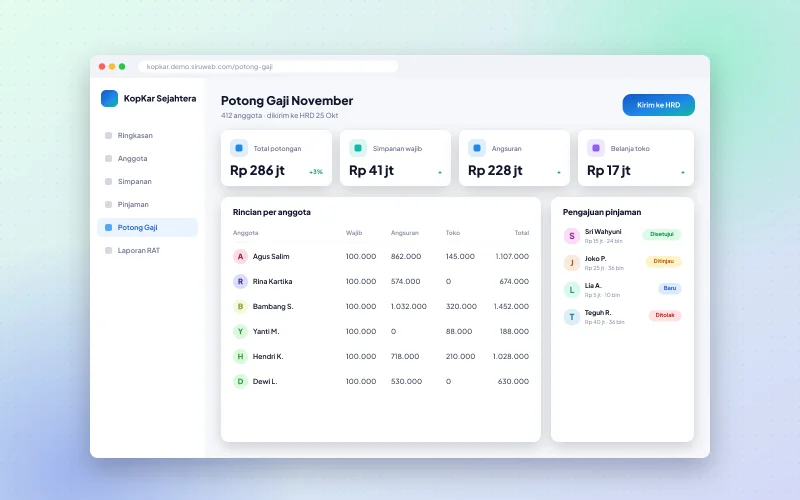Click the Toko column header
This screenshot has height=500, width=800.
453,233
